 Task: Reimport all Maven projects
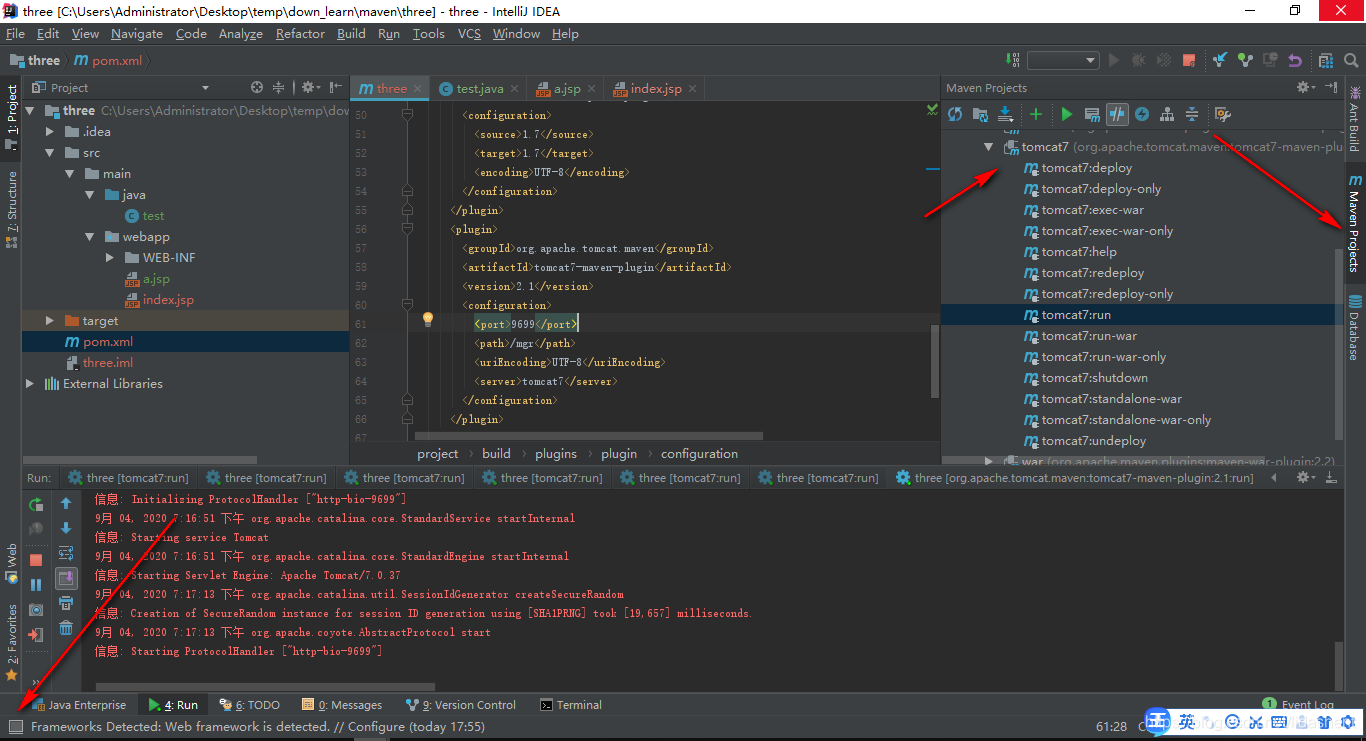pyautogui.click(x=955, y=114)
